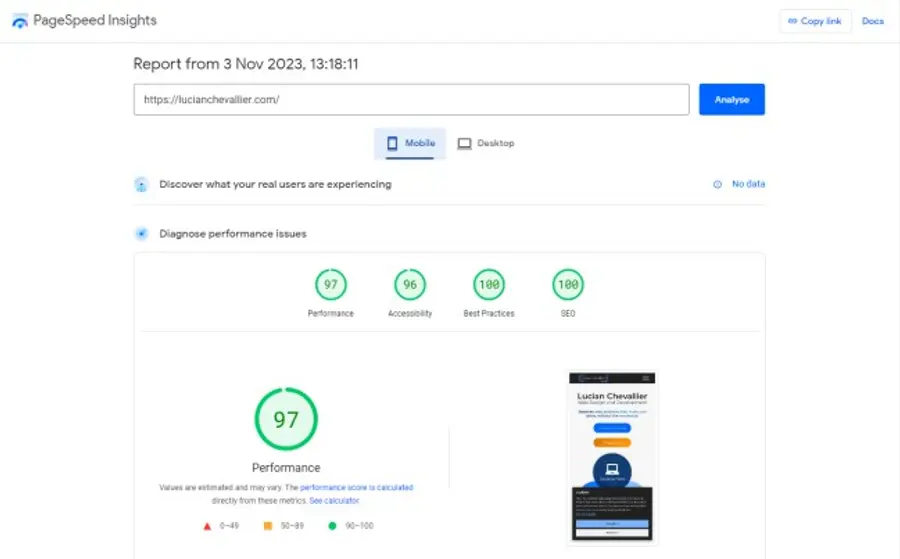
Task: Click the orange square 50–89 legend icon
Action: pyautogui.click(x=267, y=526)
